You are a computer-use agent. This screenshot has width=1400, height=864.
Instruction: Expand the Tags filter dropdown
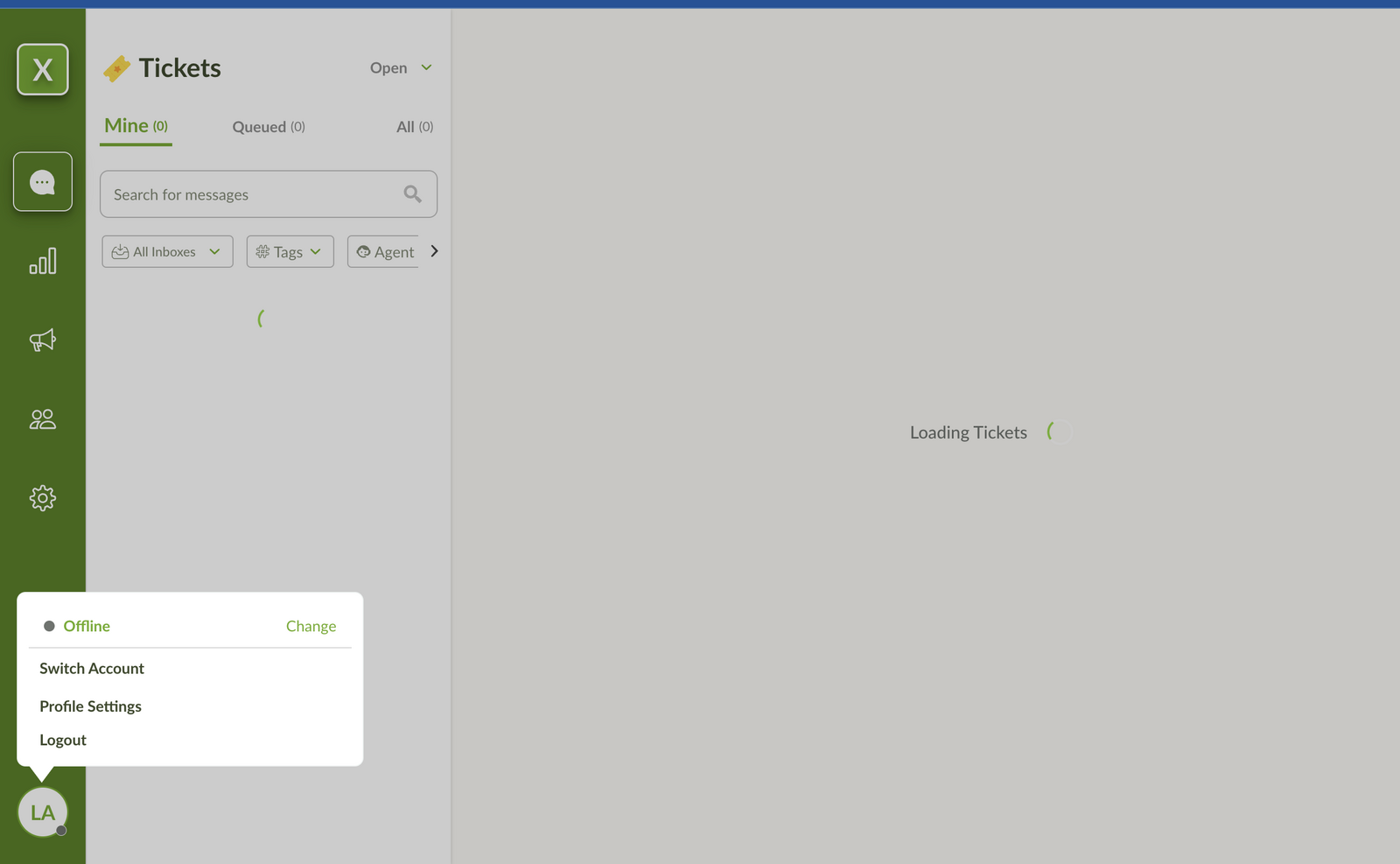pyautogui.click(x=290, y=251)
